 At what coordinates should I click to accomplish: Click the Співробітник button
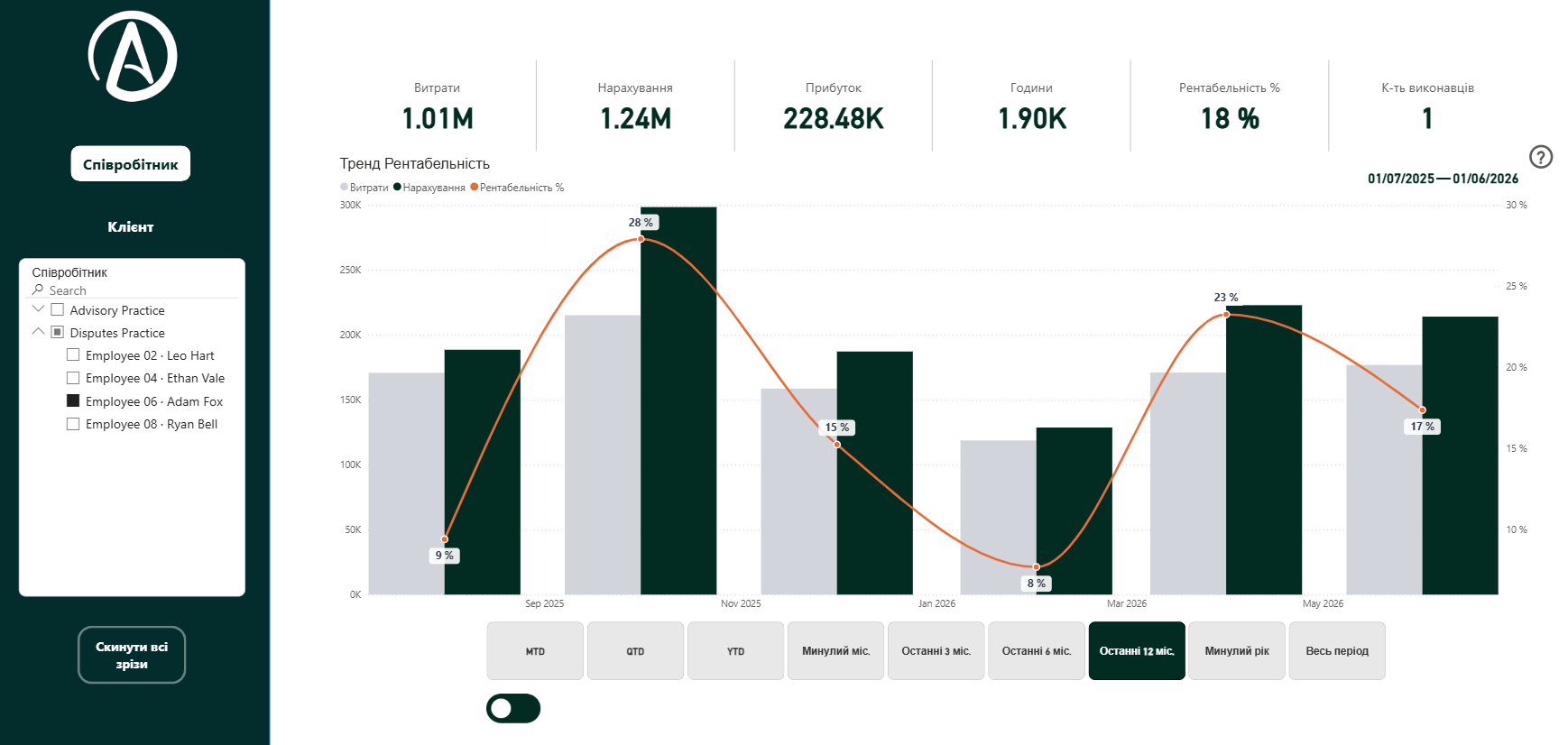[131, 164]
